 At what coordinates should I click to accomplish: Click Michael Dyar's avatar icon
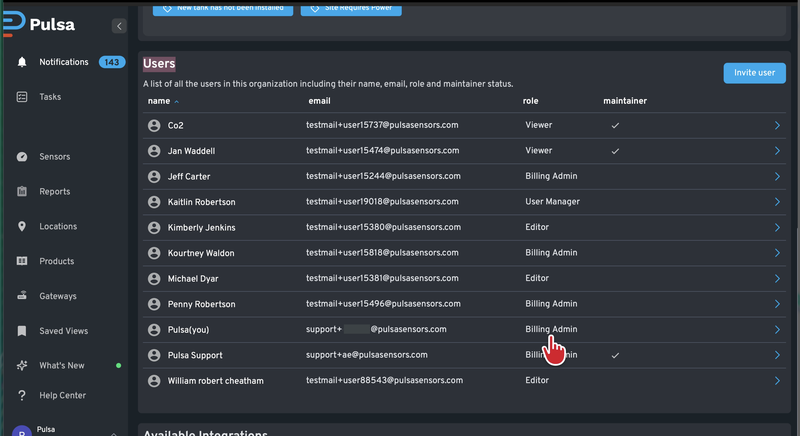coord(154,278)
